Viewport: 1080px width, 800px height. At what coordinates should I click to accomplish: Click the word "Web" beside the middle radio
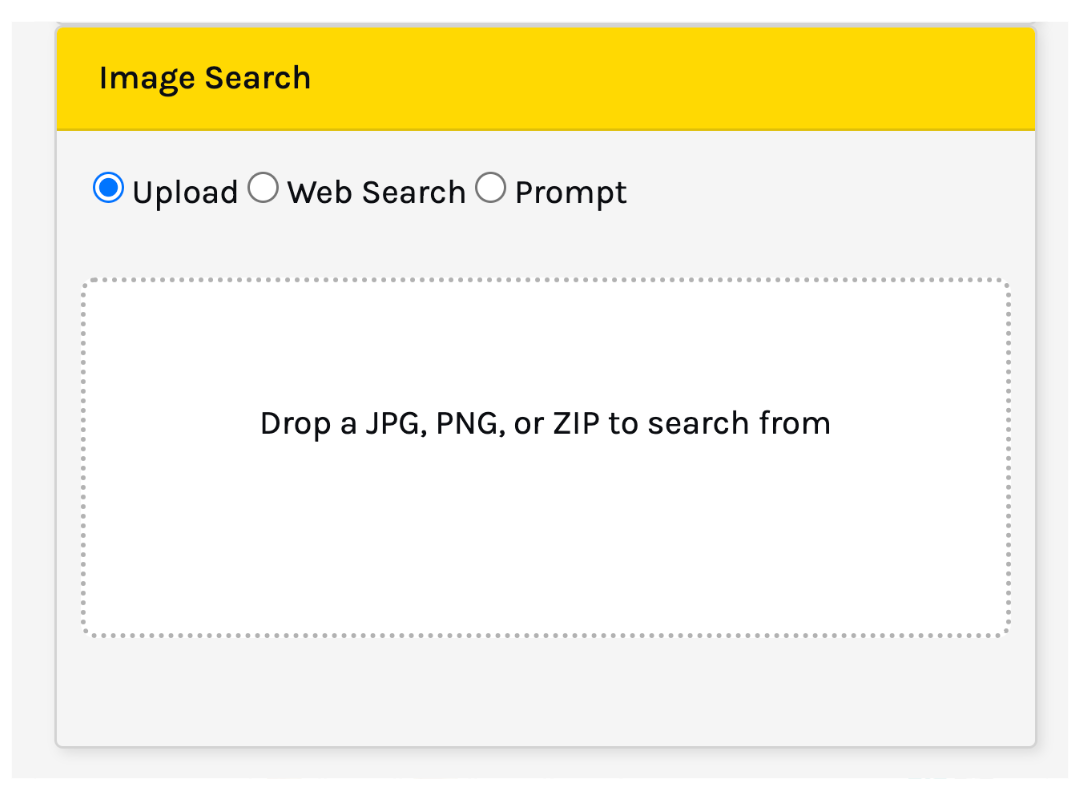tap(320, 192)
